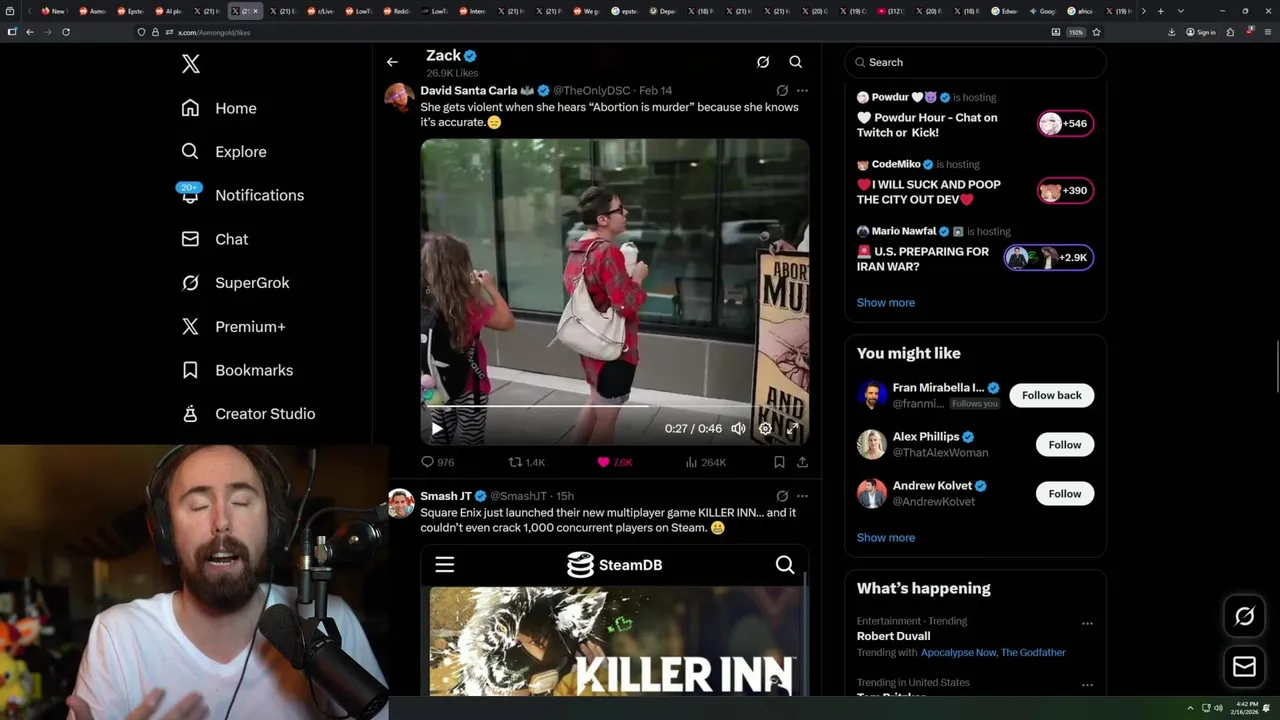Go back using the arrow beside Zack

(x=392, y=62)
